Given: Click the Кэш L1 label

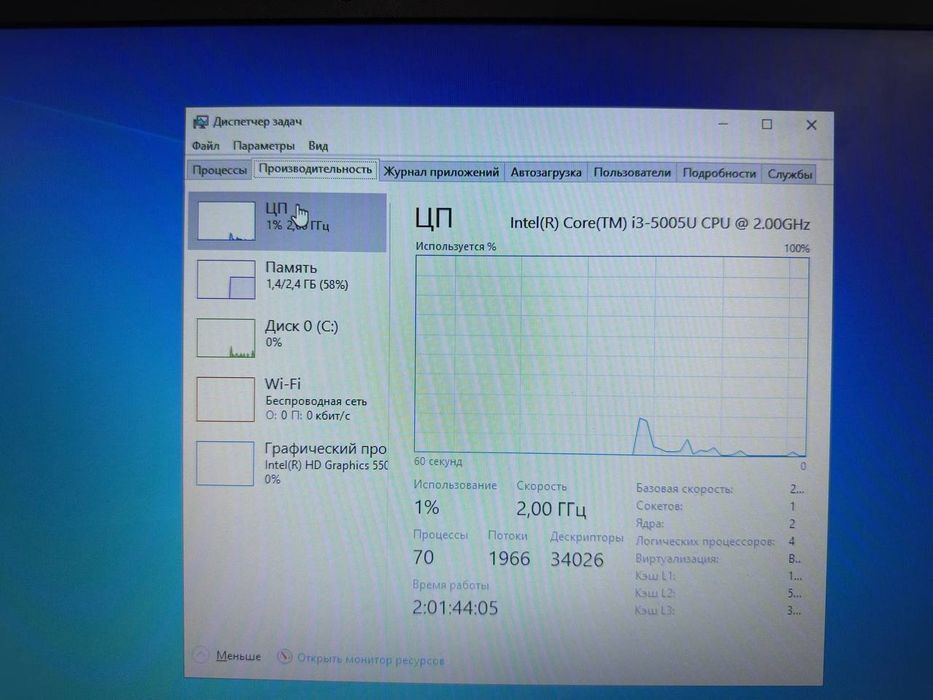Looking at the screenshot, I should point(655,576).
